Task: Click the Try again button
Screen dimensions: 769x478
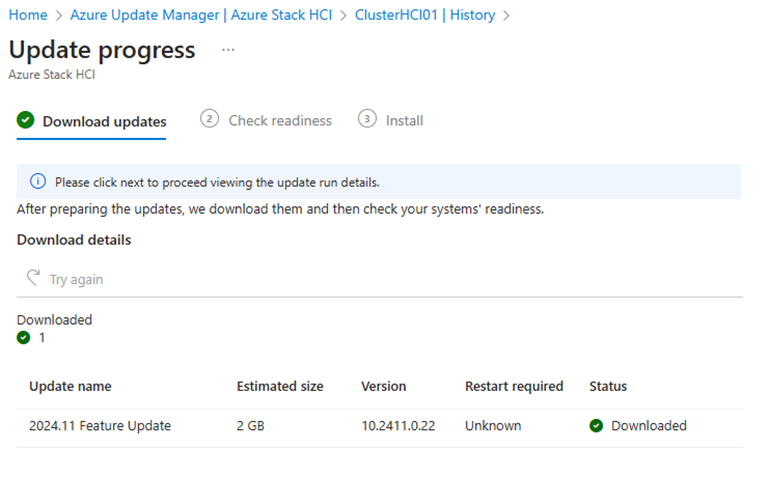Action: (65, 279)
